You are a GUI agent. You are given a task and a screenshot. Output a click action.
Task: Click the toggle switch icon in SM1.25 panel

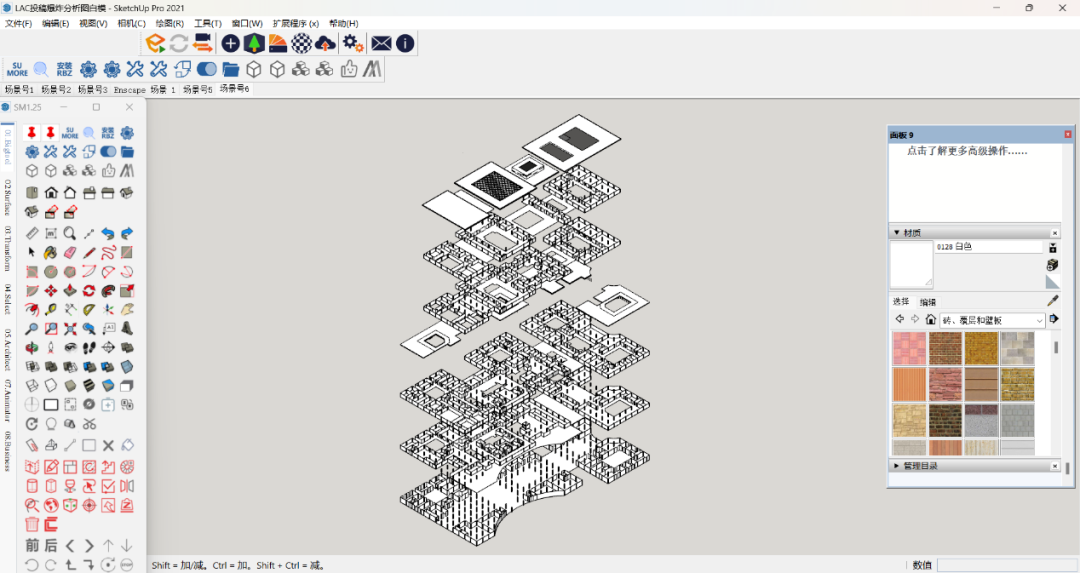108,152
